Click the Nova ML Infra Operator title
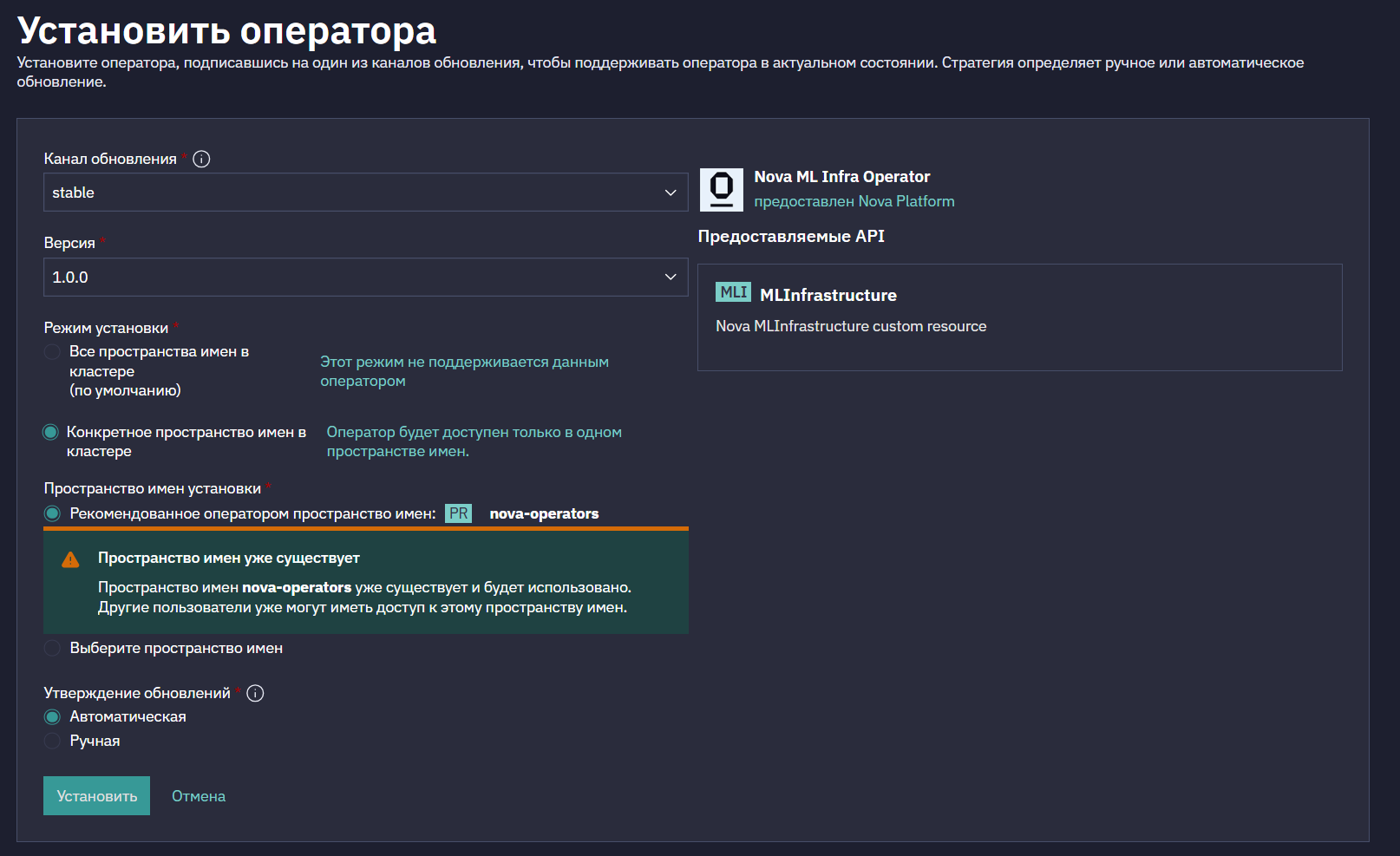Viewport: 1400px width, 856px height. (x=841, y=177)
